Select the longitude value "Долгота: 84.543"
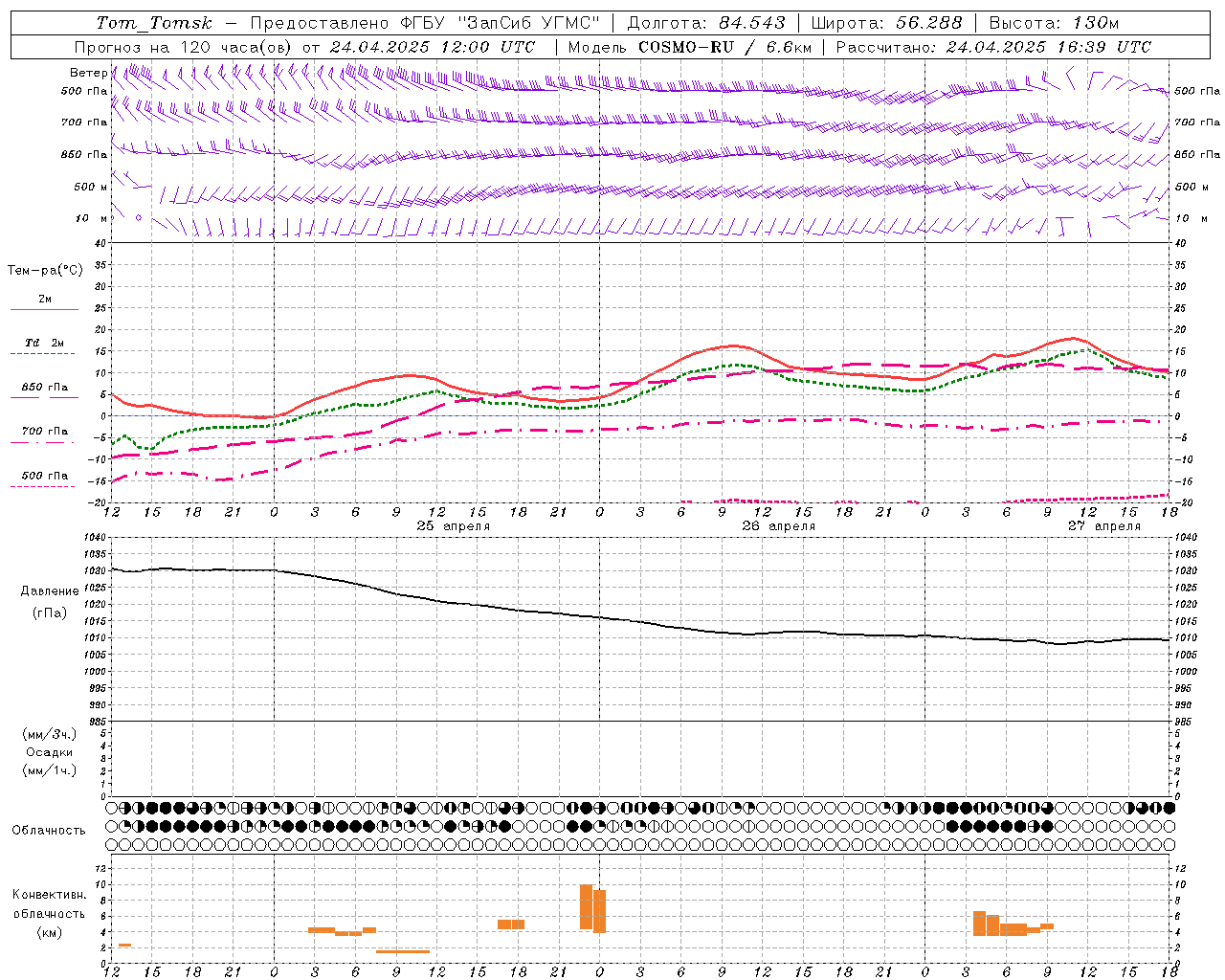Screen dimensions: 1225x980 click(x=706, y=23)
